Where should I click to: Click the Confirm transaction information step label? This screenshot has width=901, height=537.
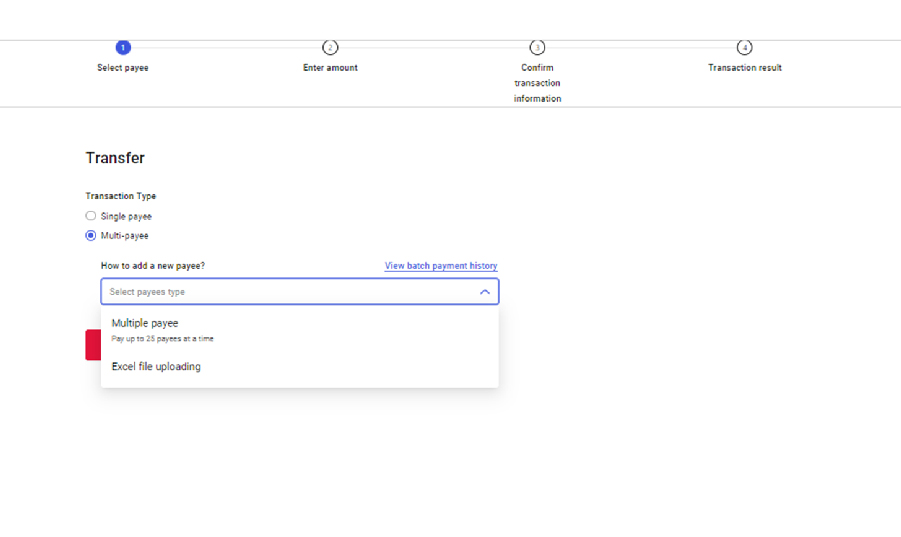click(537, 83)
